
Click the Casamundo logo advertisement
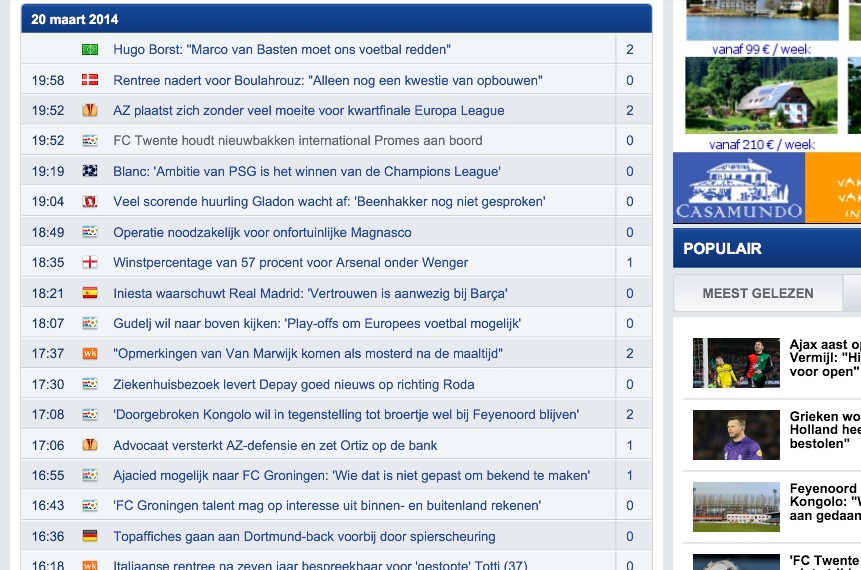739,188
